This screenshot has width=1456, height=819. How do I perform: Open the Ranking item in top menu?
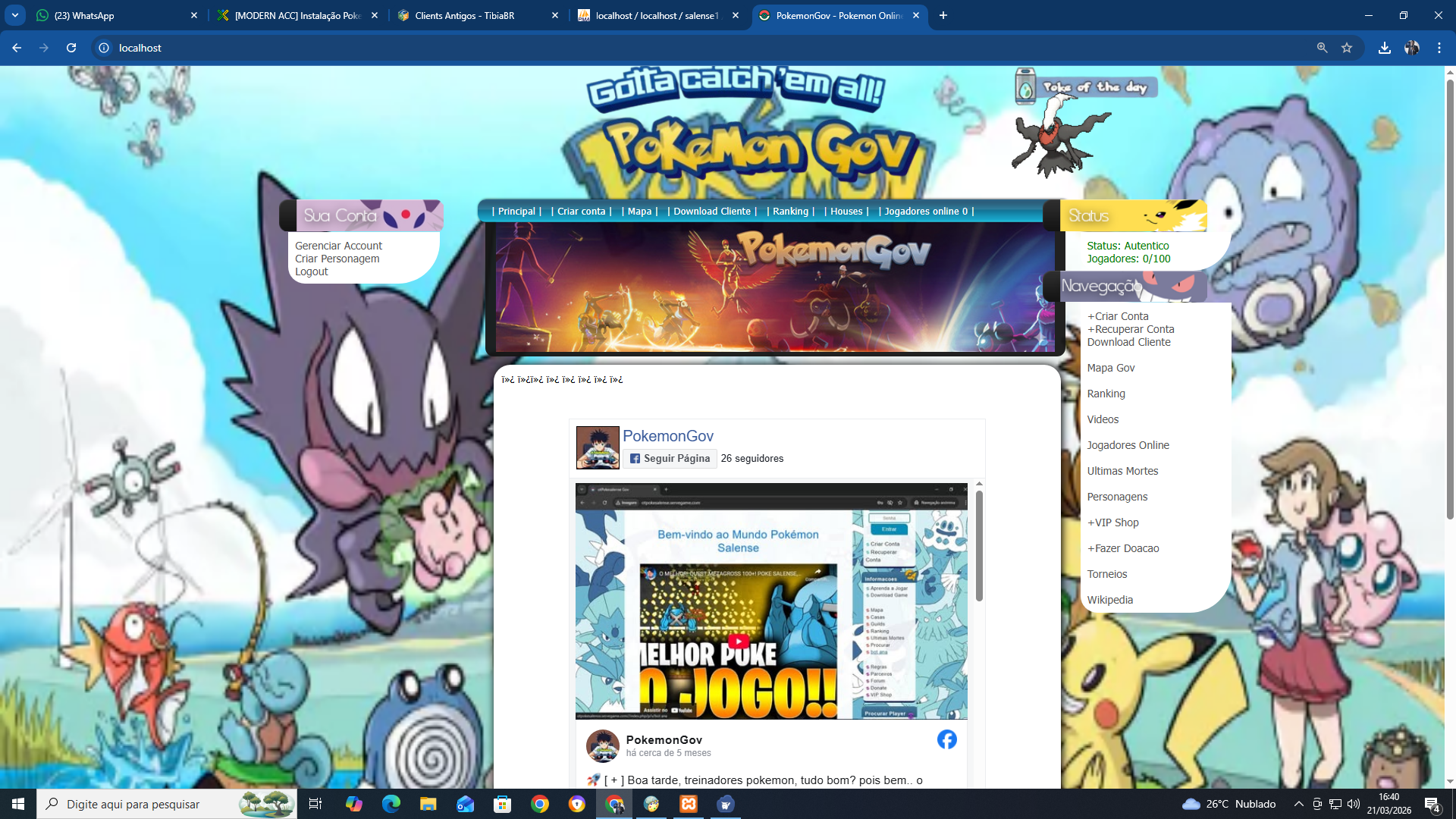[x=790, y=212]
